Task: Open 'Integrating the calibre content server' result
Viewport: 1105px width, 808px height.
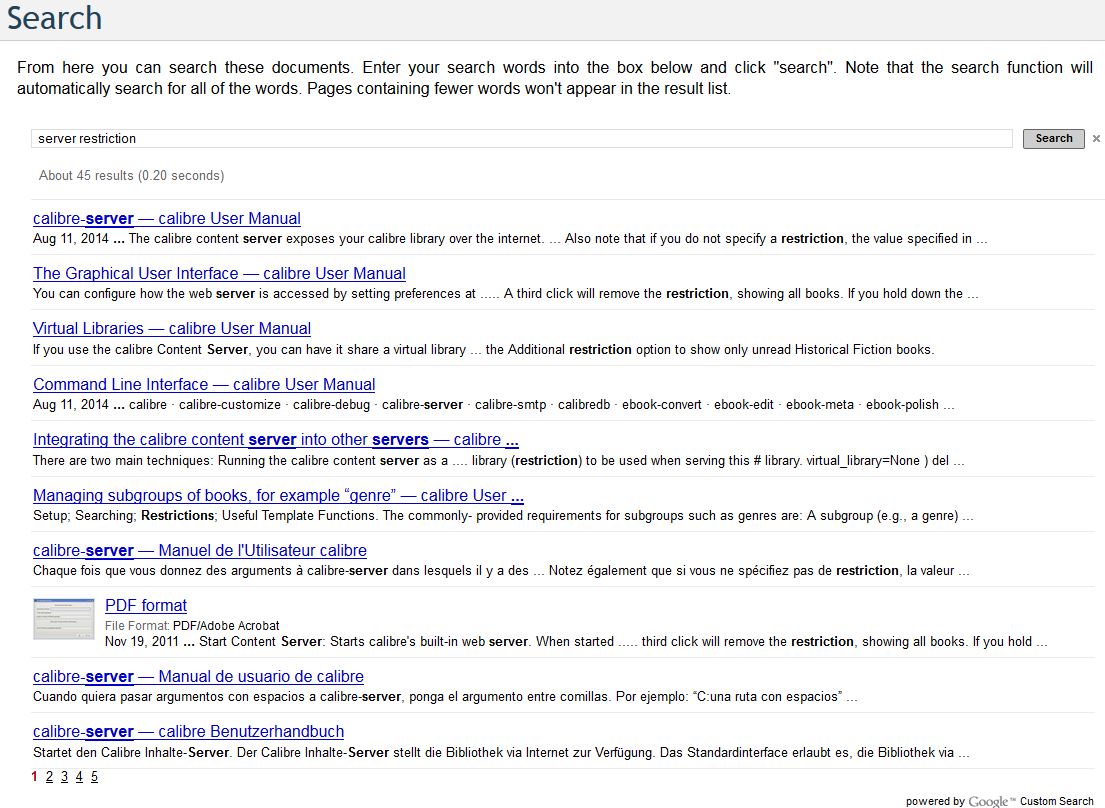Action: (x=276, y=440)
